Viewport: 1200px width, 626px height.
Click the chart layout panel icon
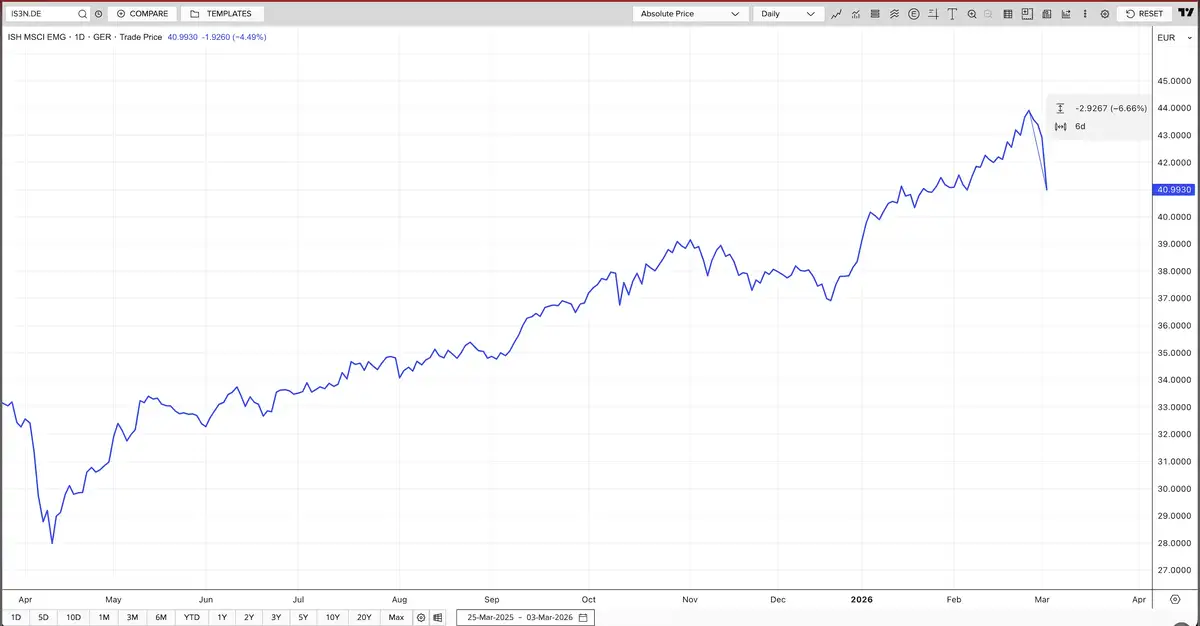[x=1027, y=14]
